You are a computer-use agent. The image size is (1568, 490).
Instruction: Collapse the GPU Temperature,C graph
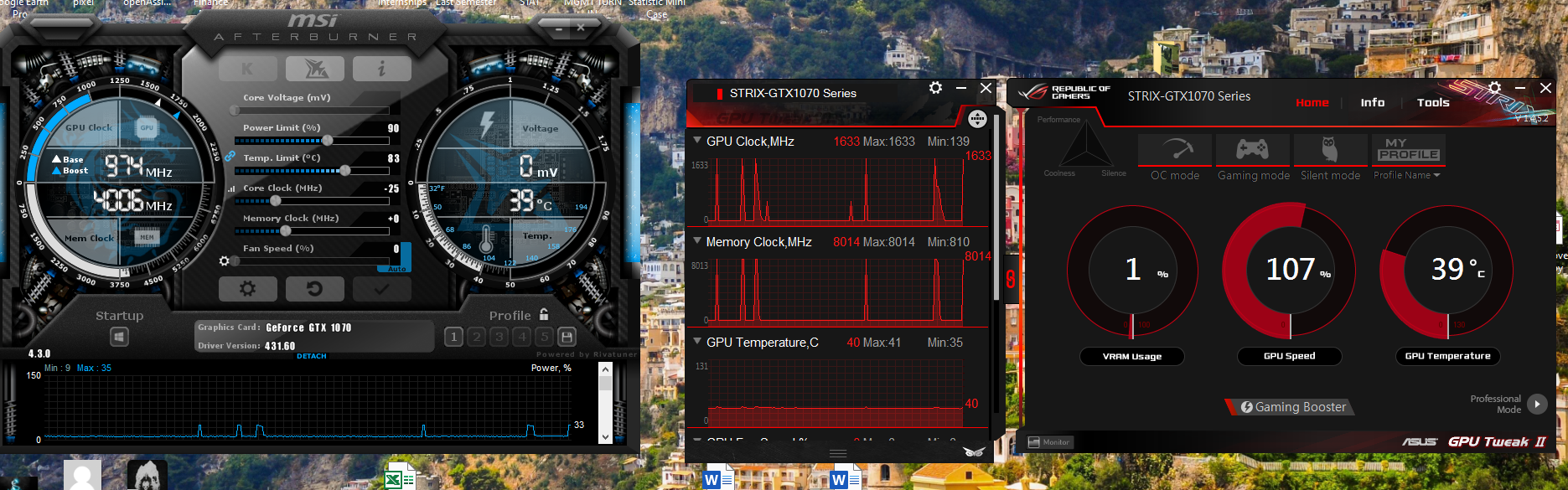tap(697, 342)
